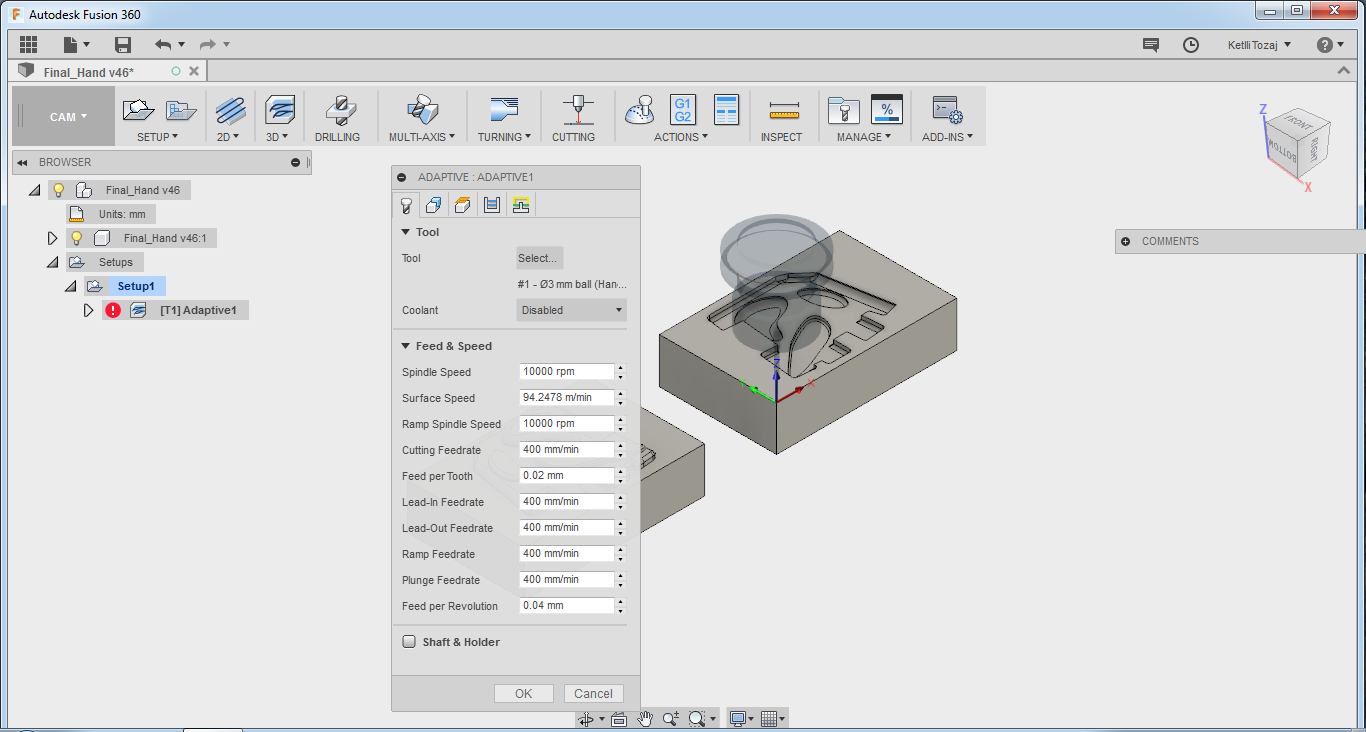This screenshot has height=732, width=1366.
Task: Click the New Folder setup icon
Action: (x=181, y=110)
